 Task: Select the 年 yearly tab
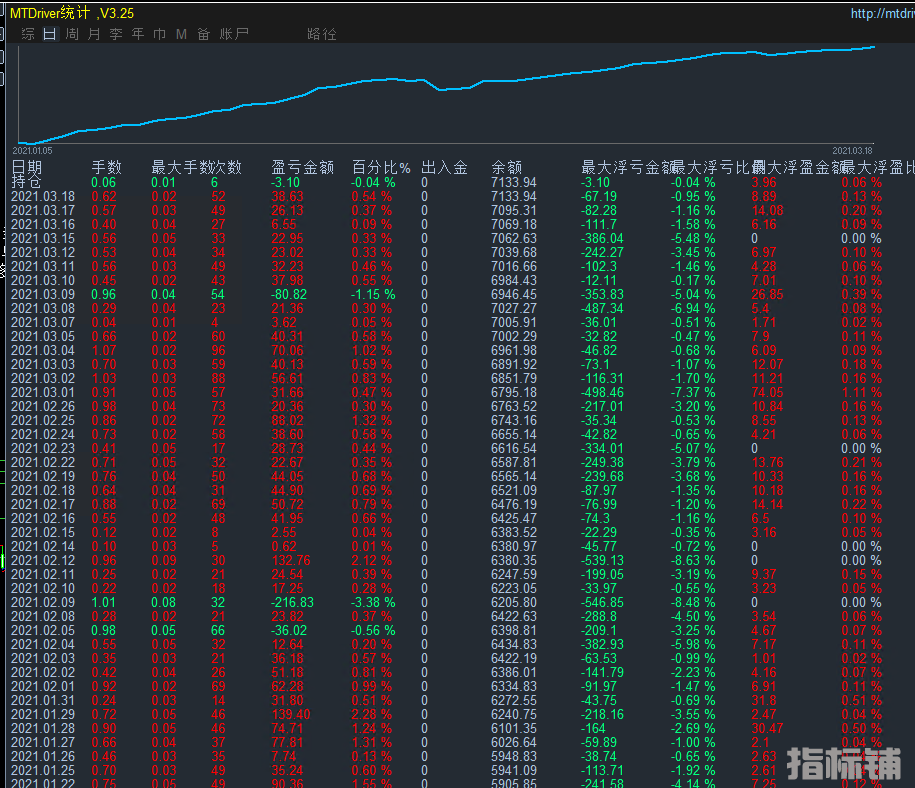pyautogui.click(x=138, y=34)
